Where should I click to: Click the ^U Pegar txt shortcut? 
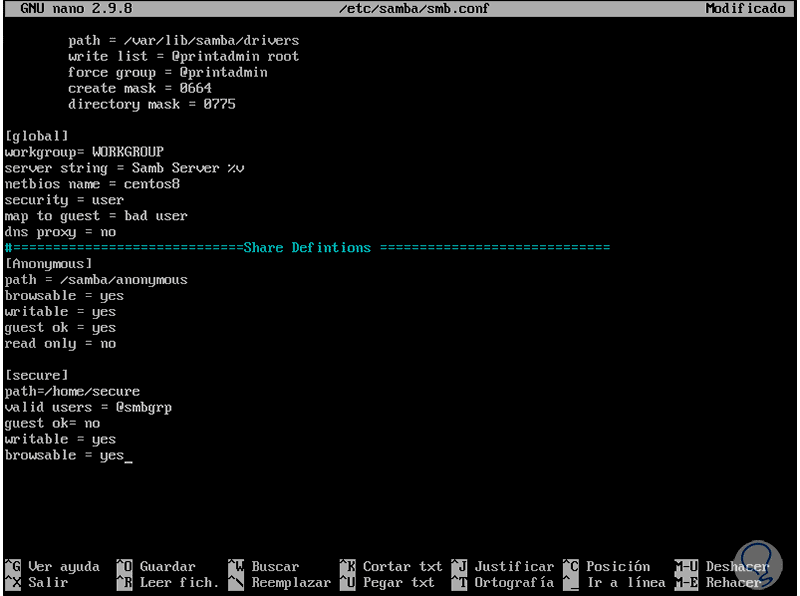387,582
